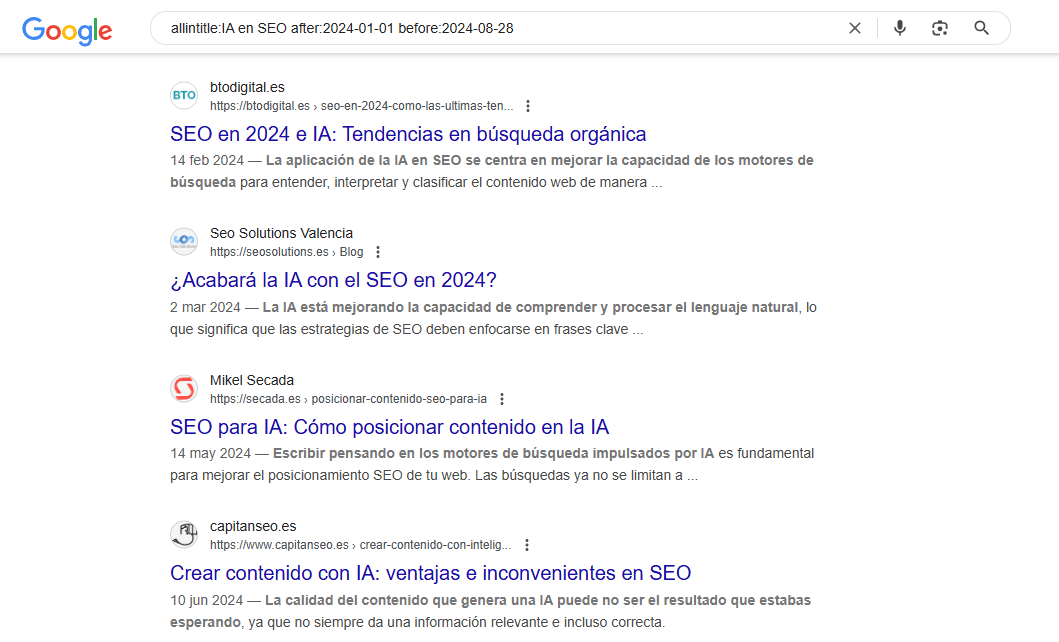Click into the search query field
1059x642 pixels.
(x=500, y=28)
